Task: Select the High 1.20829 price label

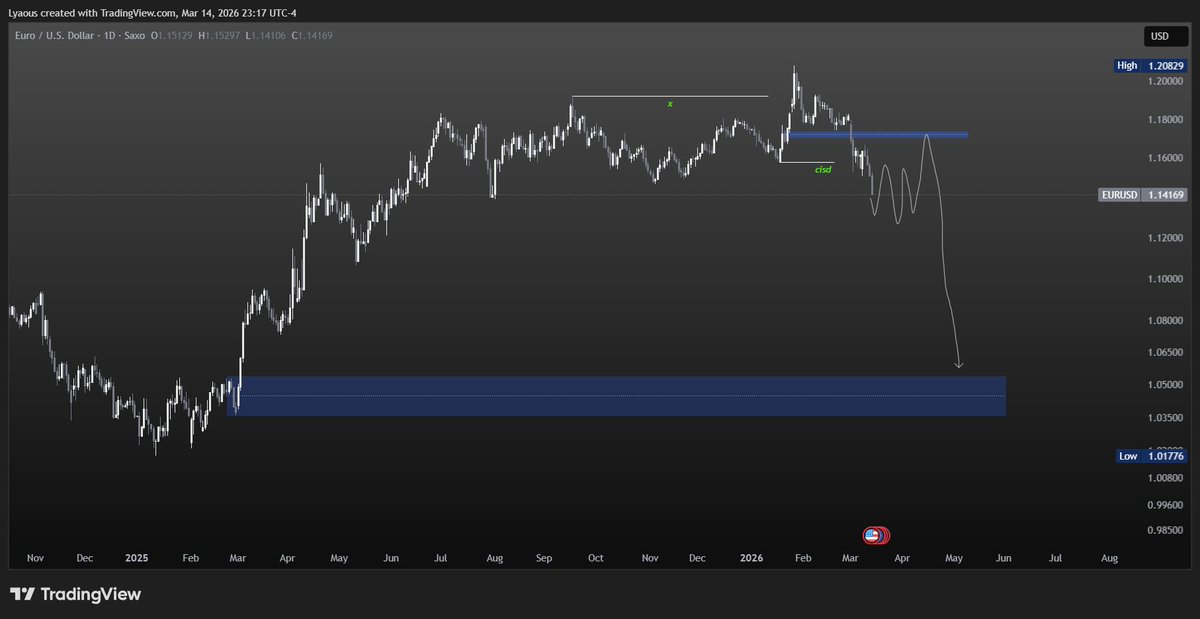Action: [x=1151, y=65]
